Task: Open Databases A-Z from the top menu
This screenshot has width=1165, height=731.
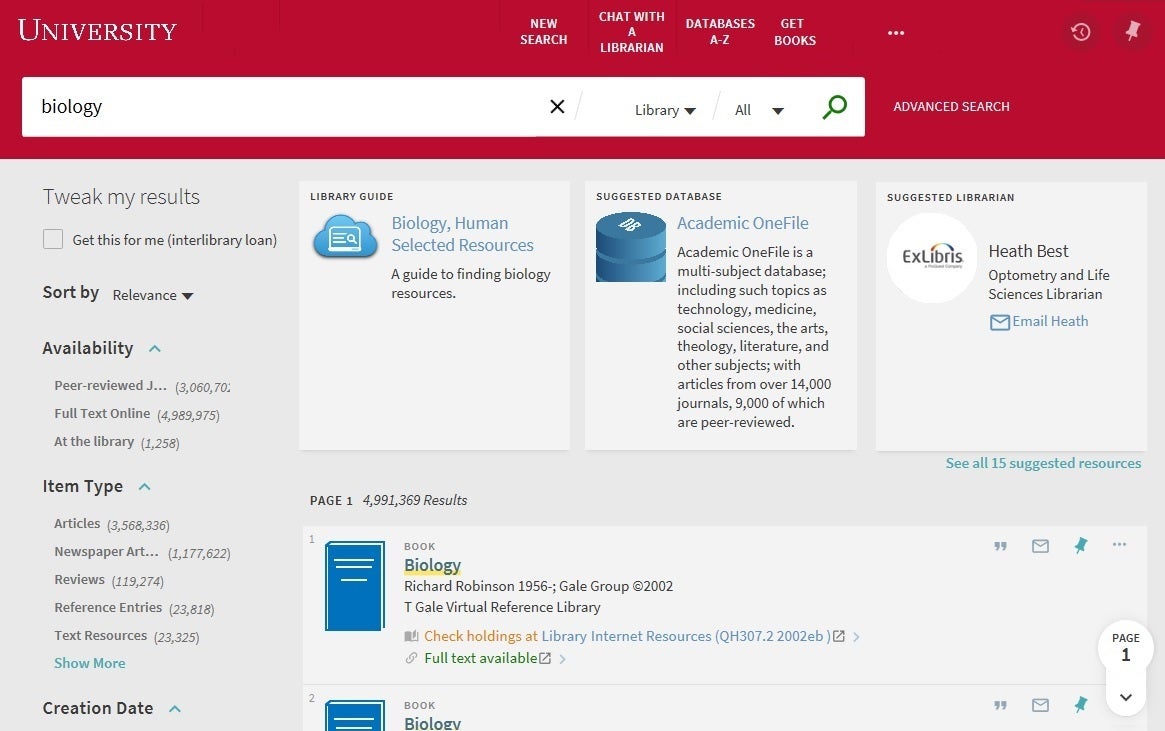Action: coord(719,32)
